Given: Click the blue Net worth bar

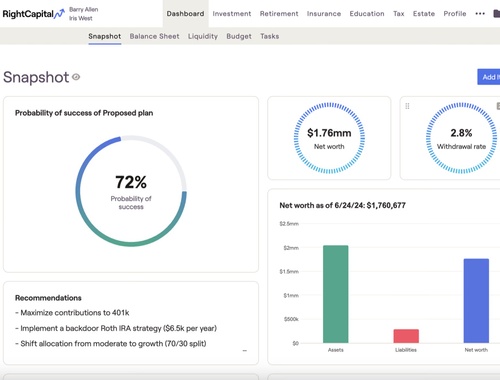Looking at the screenshot, I should coord(476,301).
